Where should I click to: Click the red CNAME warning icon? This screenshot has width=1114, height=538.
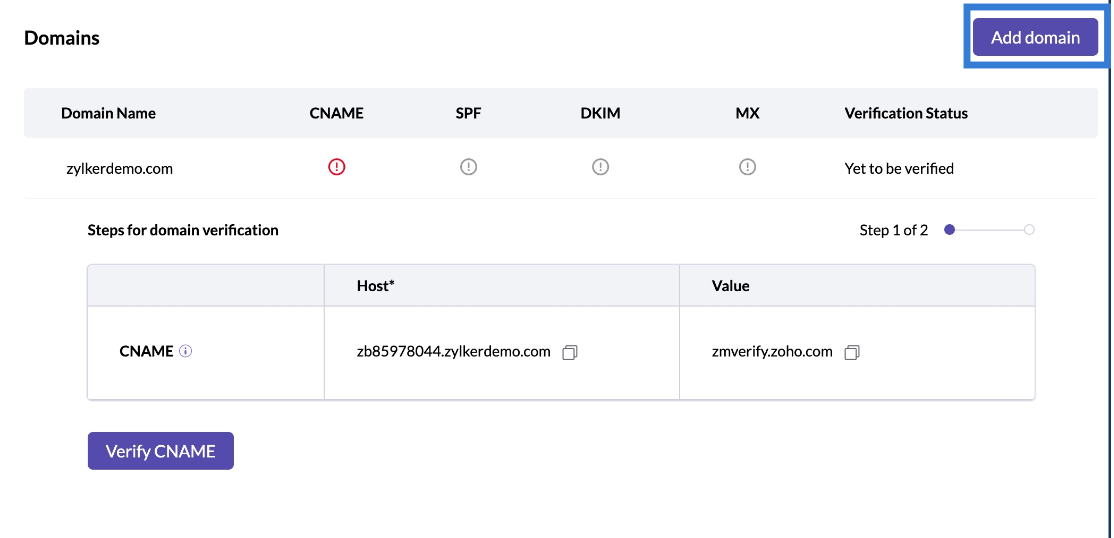tap(337, 167)
